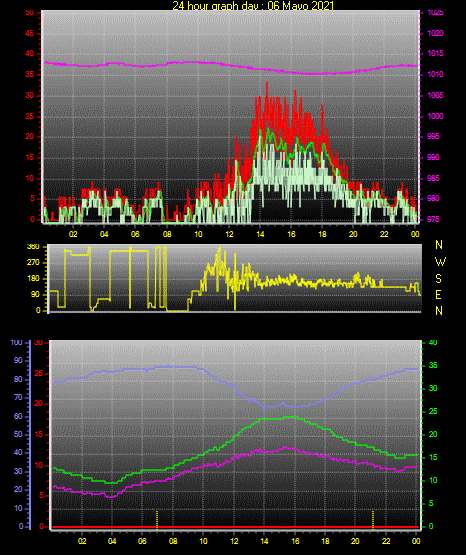
Task: Click the magenta 1005 pressure label
Action: [435, 95]
